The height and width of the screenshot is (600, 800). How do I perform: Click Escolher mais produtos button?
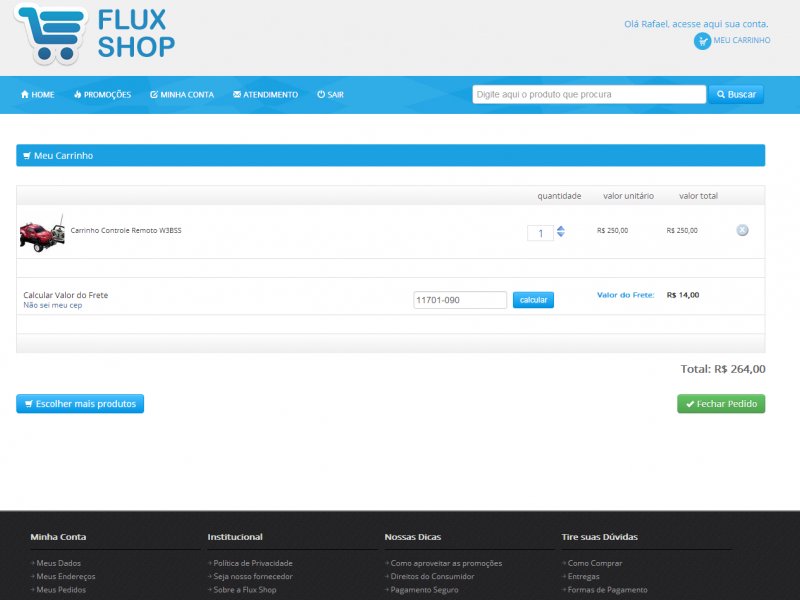pos(80,404)
